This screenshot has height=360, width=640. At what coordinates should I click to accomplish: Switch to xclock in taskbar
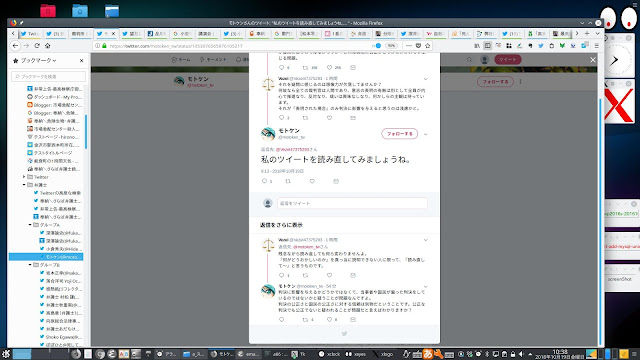(330, 354)
